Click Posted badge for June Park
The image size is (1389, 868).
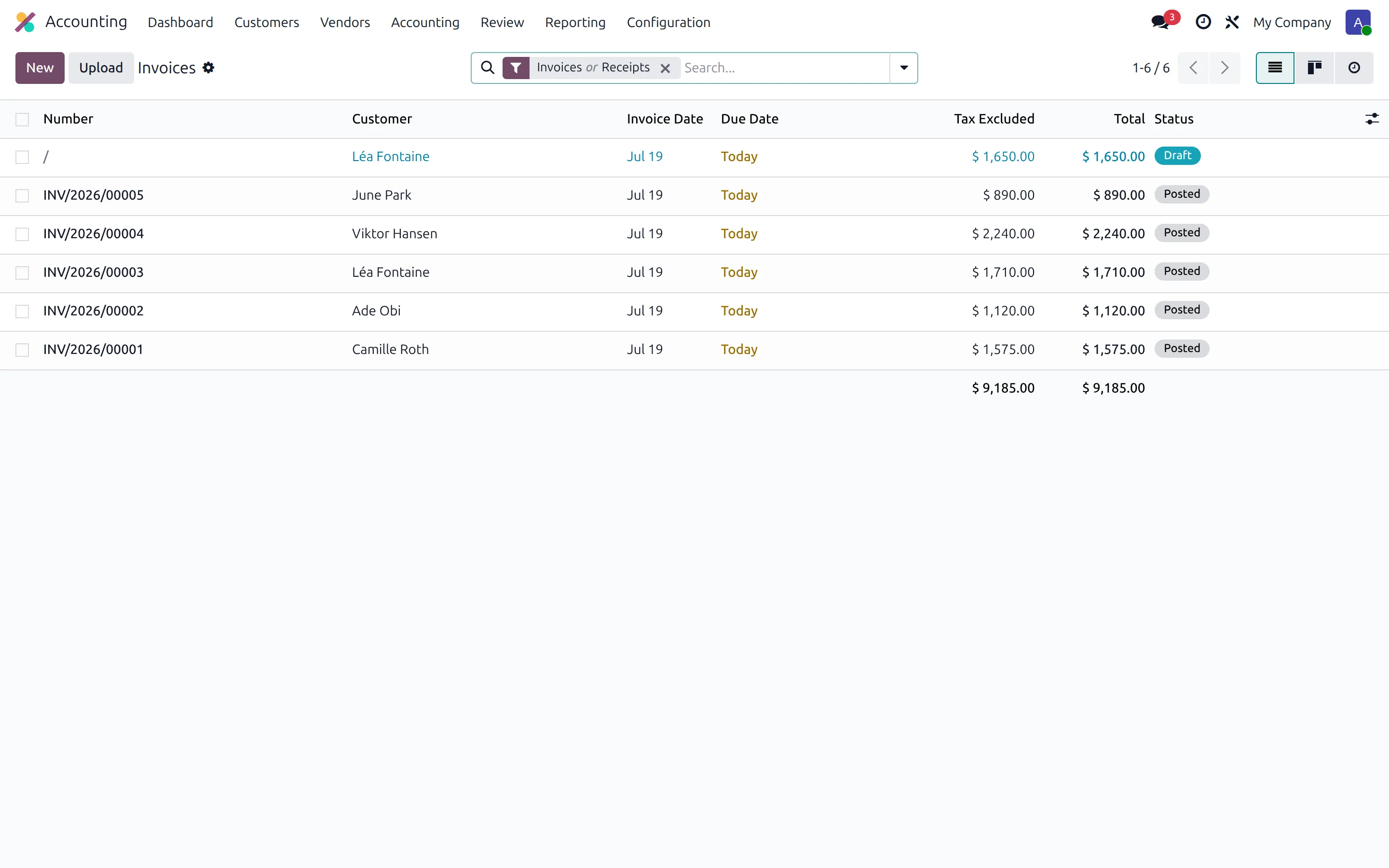(1182, 194)
